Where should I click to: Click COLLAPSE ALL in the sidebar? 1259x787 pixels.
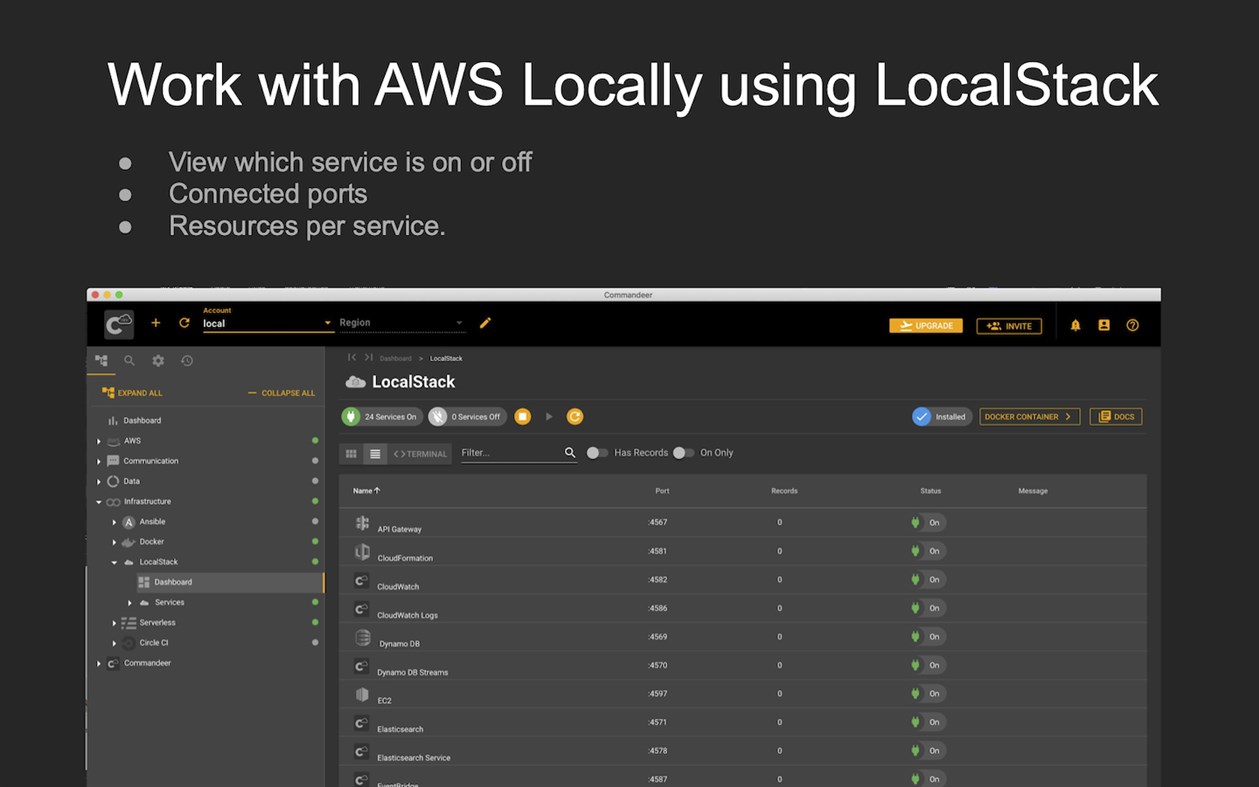pyautogui.click(x=281, y=393)
